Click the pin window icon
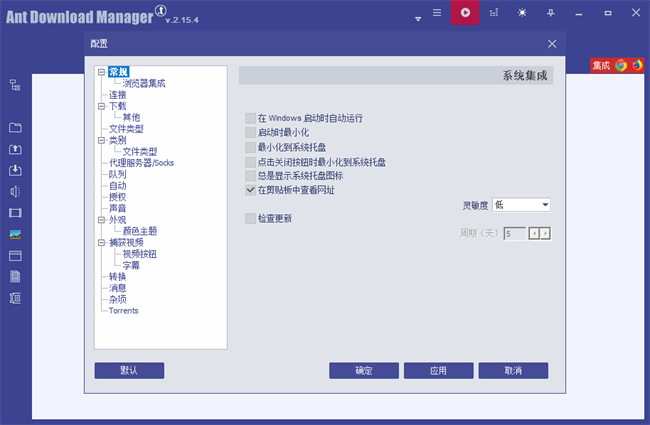 [x=550, y=13]
